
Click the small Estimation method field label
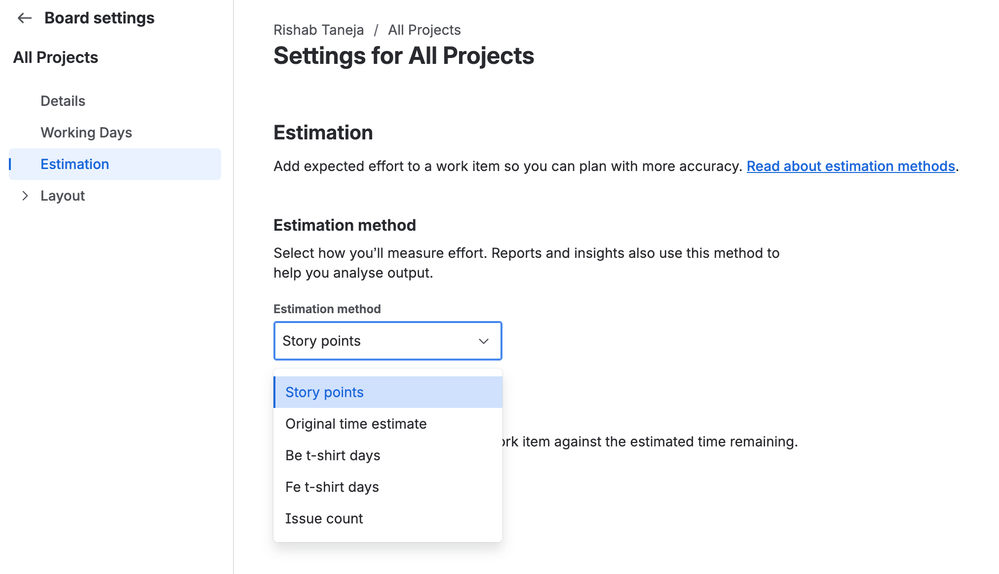pyautogui.click(x=327, y=309)
